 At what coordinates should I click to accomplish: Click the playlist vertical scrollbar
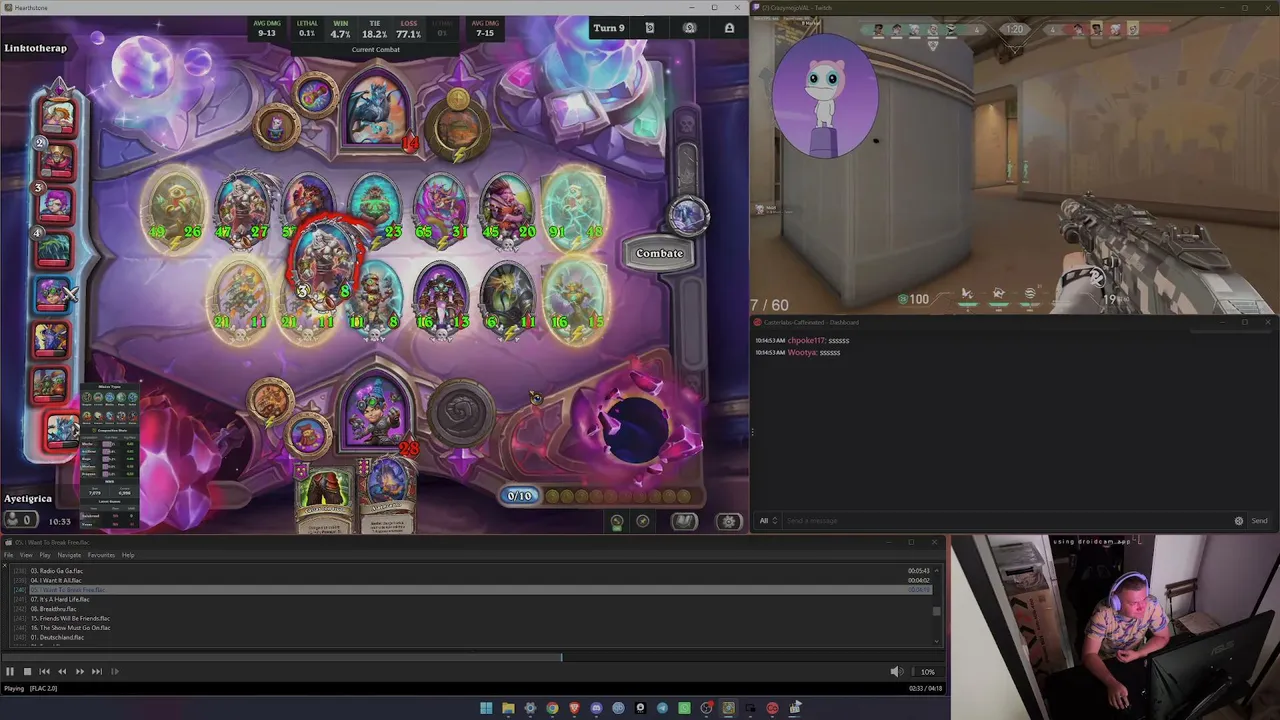(937, 605)
